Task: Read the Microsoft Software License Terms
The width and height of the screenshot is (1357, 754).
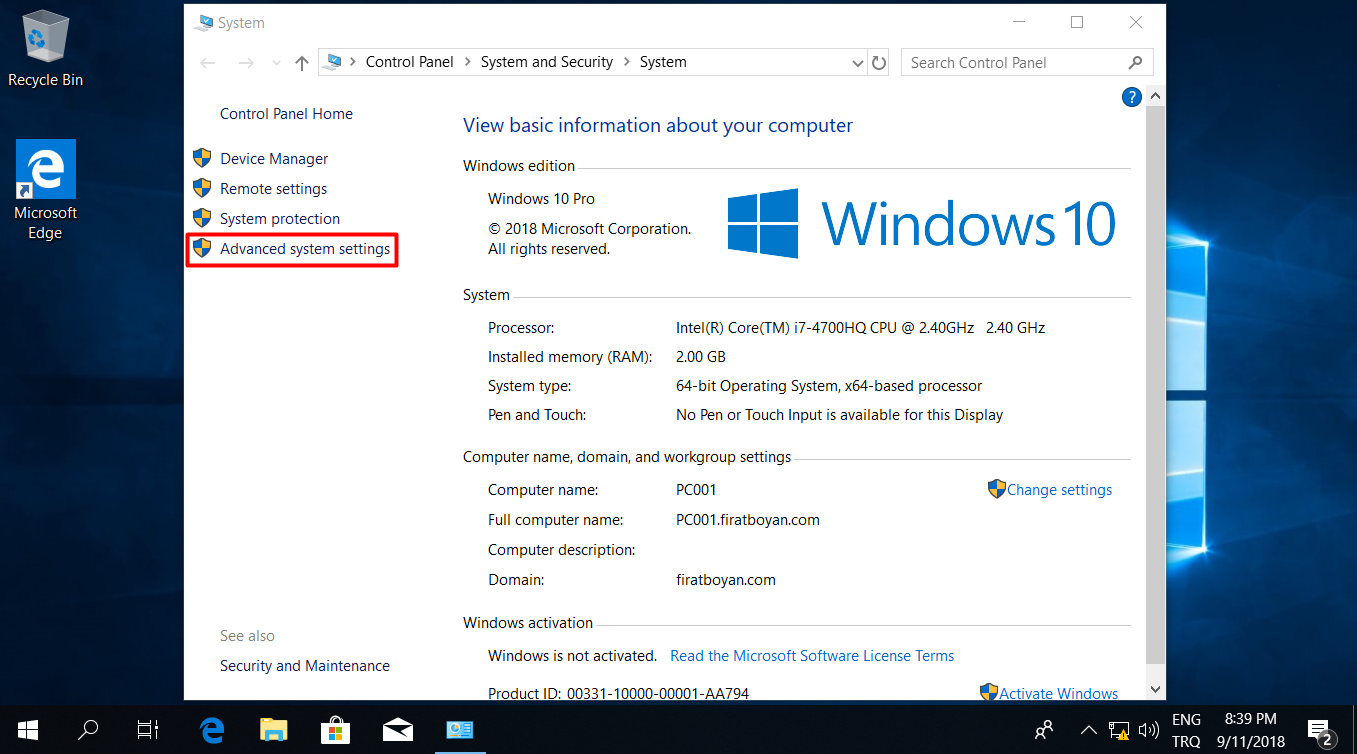Action: (x=812, y=656)
